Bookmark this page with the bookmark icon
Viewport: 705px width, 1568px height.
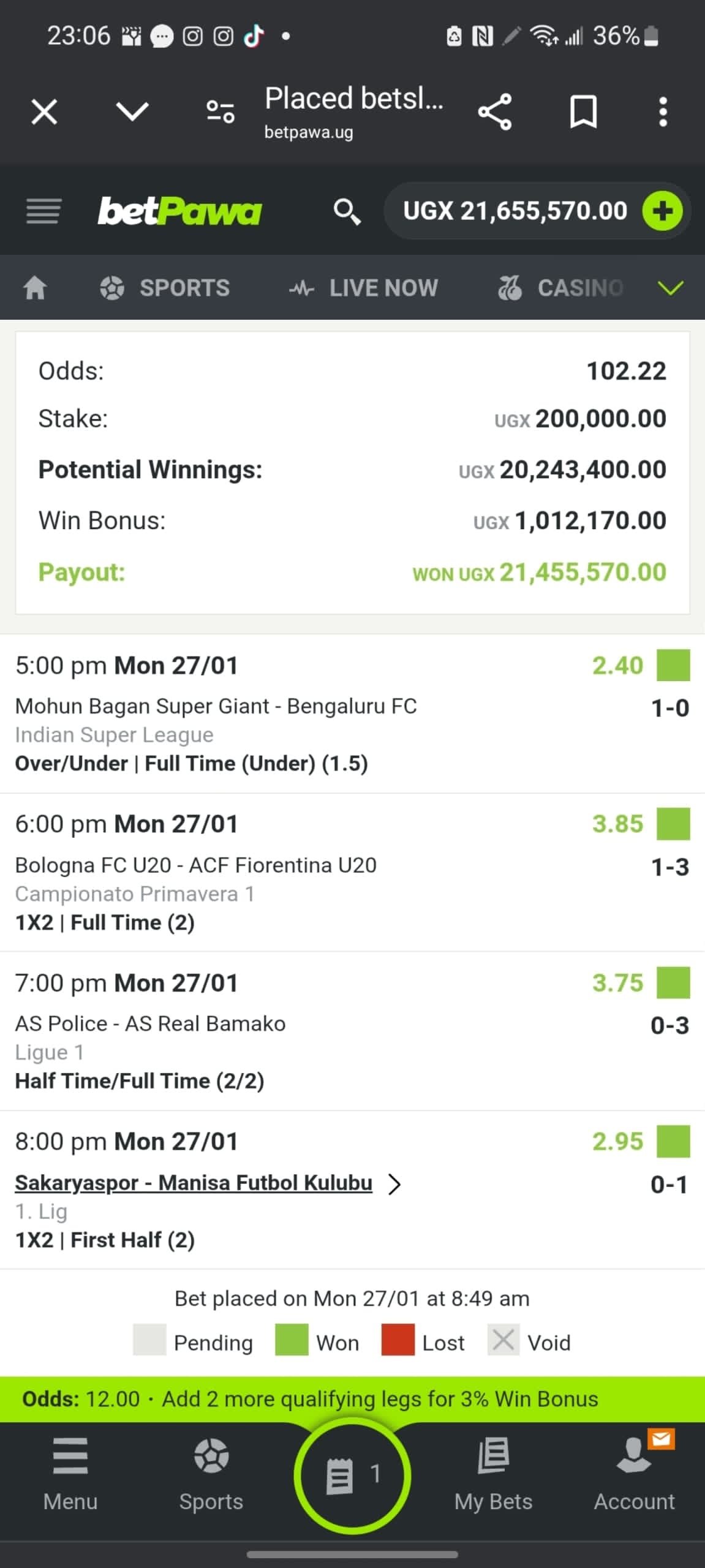pyautogui.click(x=583, y=112)
